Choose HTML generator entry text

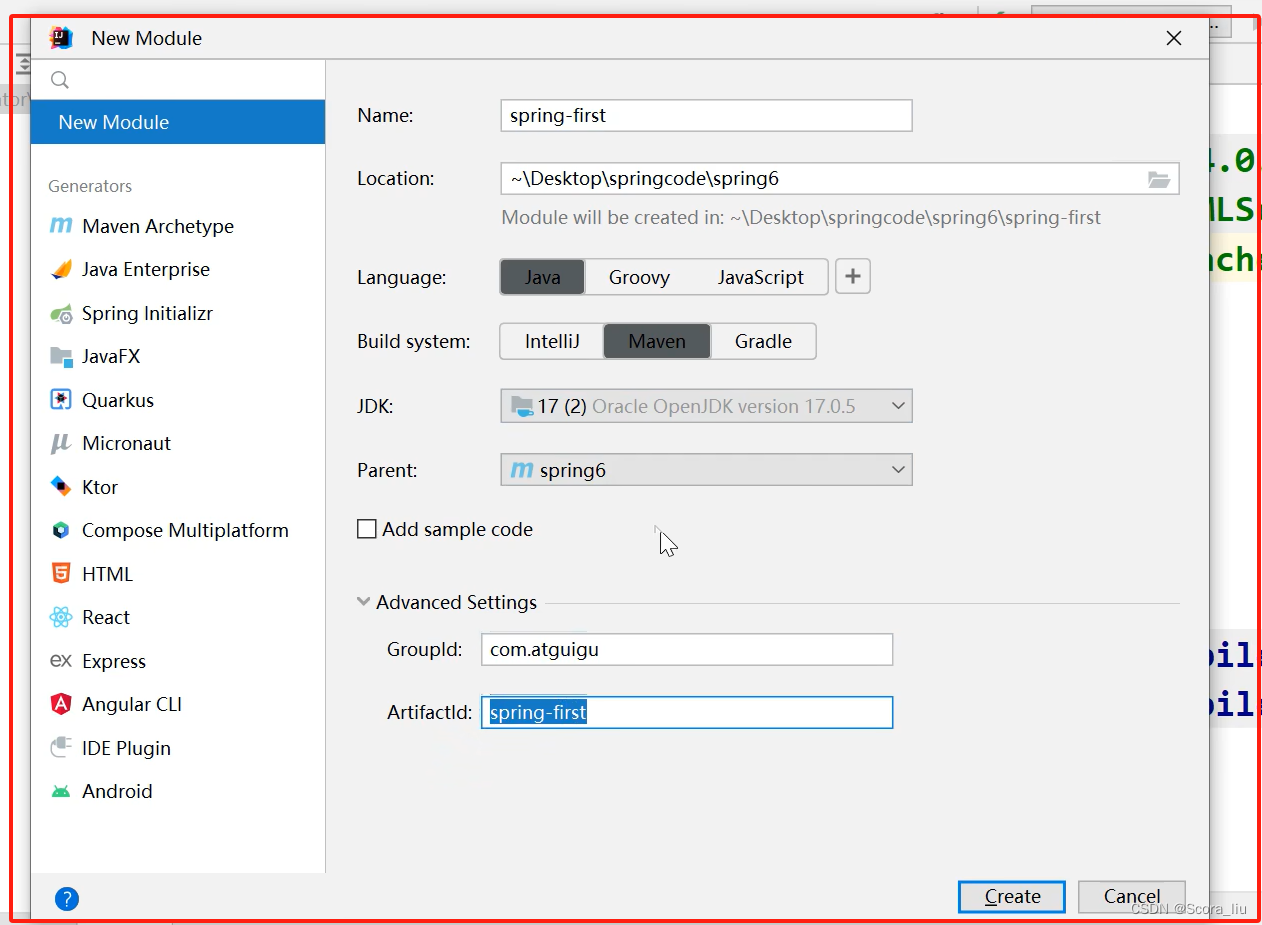[x=107, y=574]
